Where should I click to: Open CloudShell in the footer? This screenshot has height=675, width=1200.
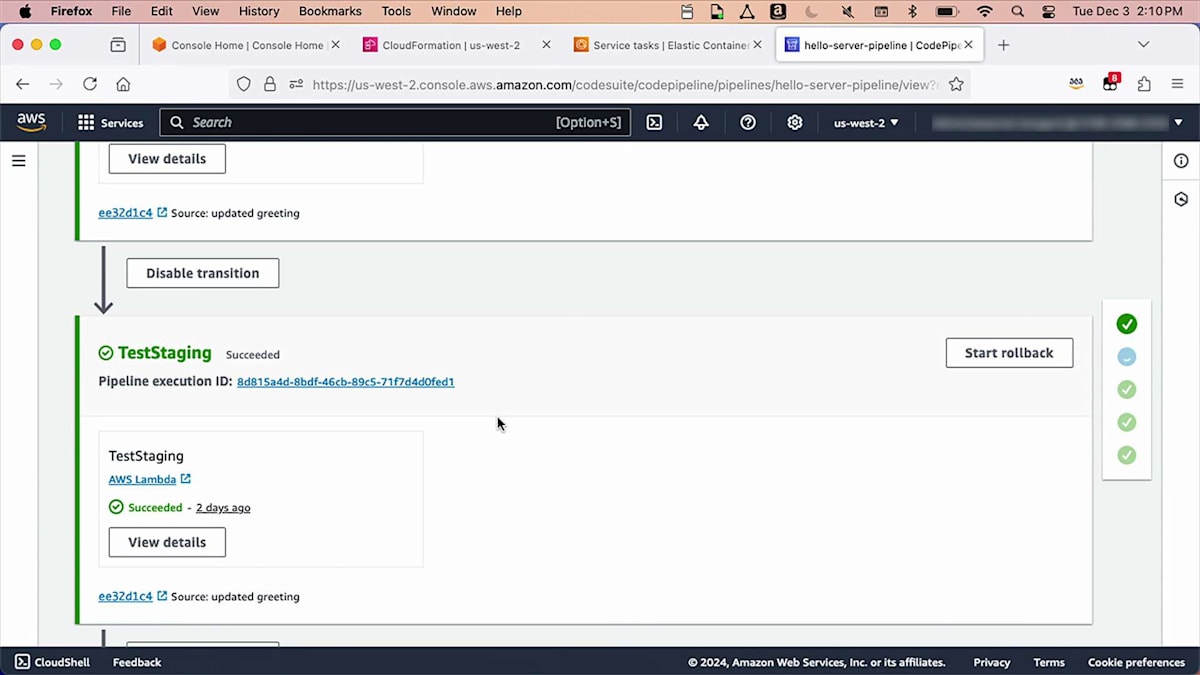(x=52, y=662)
